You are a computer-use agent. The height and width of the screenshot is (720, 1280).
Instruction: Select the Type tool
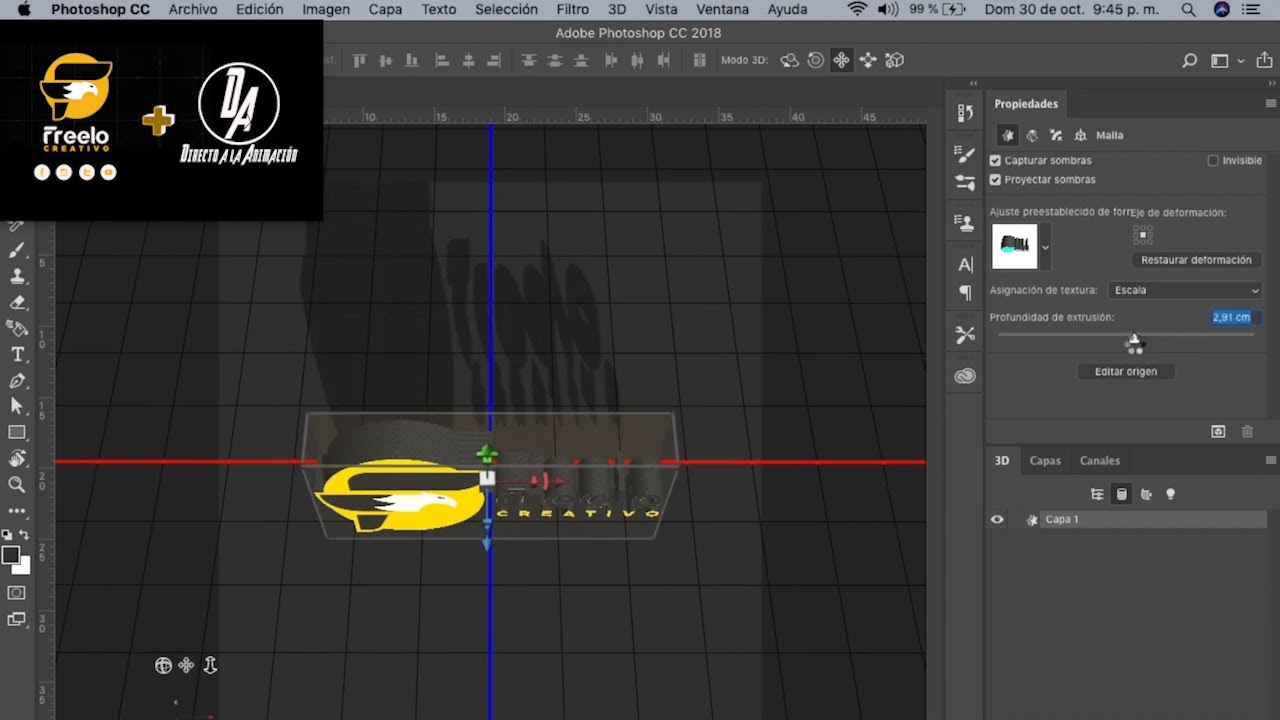coord(17,354)
